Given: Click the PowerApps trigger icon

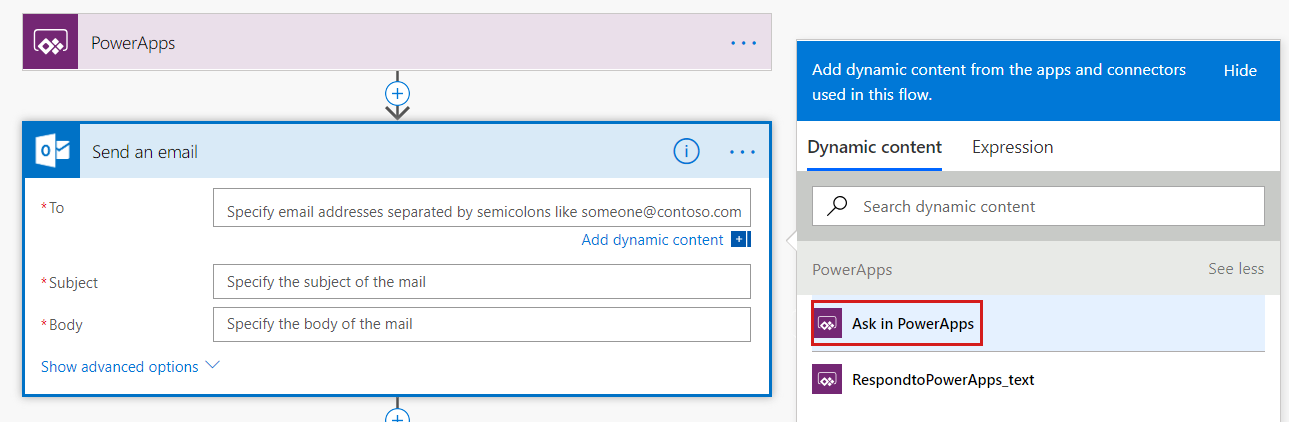Looking at the screenshot, I should tap(50, 43).
